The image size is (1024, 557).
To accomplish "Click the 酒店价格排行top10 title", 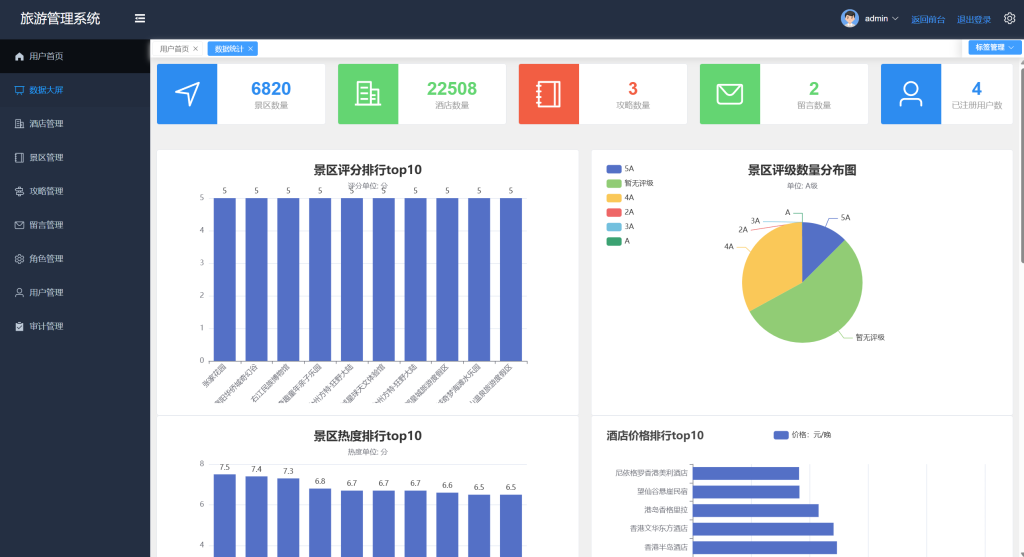I will click(x=655, y=436).
